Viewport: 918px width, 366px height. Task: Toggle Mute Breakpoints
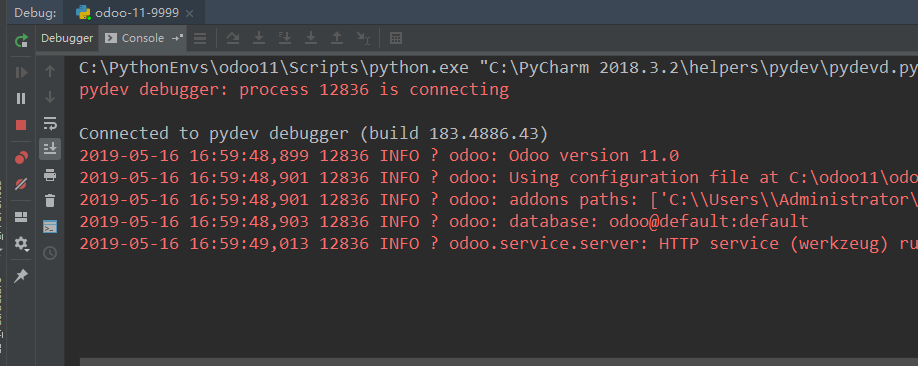21,183
